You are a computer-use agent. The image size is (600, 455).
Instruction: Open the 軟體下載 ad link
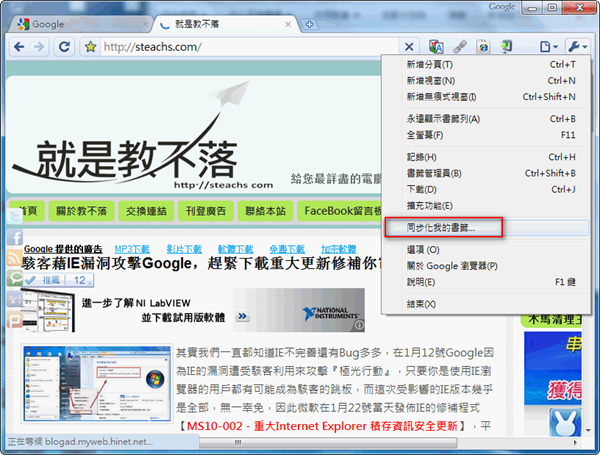235,250
